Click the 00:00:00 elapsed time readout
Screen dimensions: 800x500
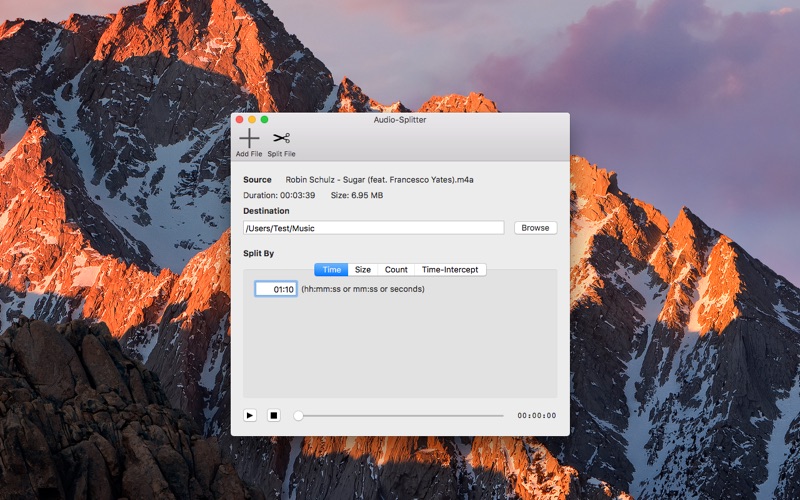pos(537,415)
